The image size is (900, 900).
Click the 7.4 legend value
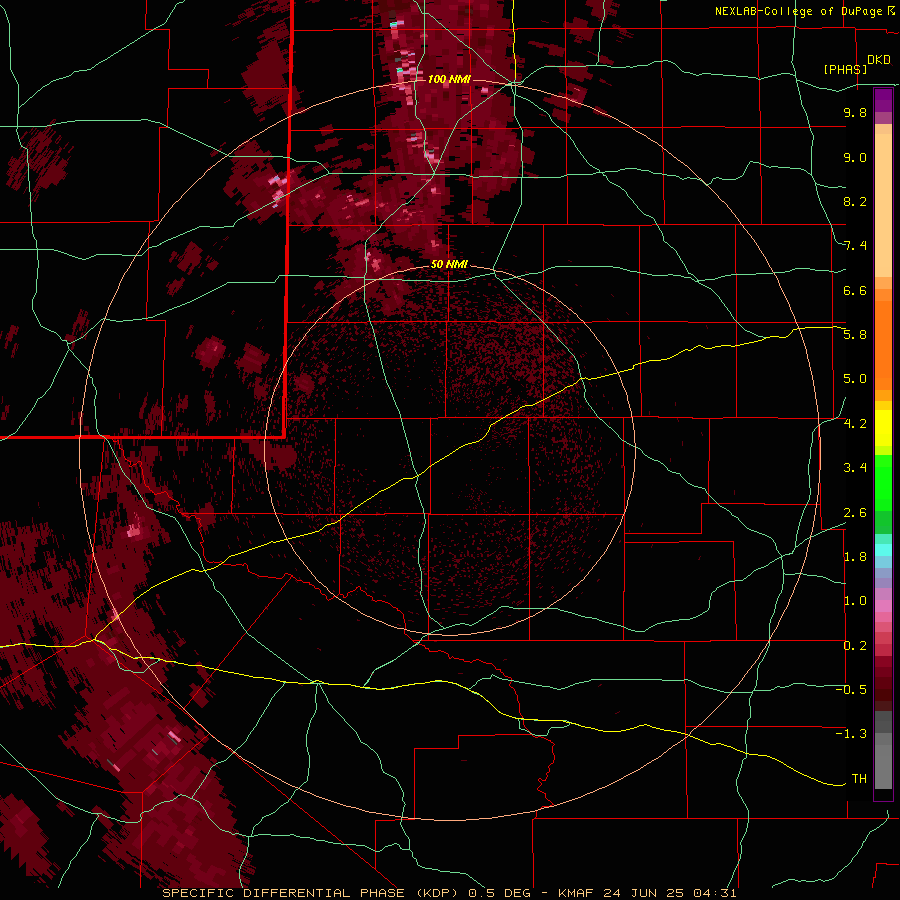click(855, 246)
